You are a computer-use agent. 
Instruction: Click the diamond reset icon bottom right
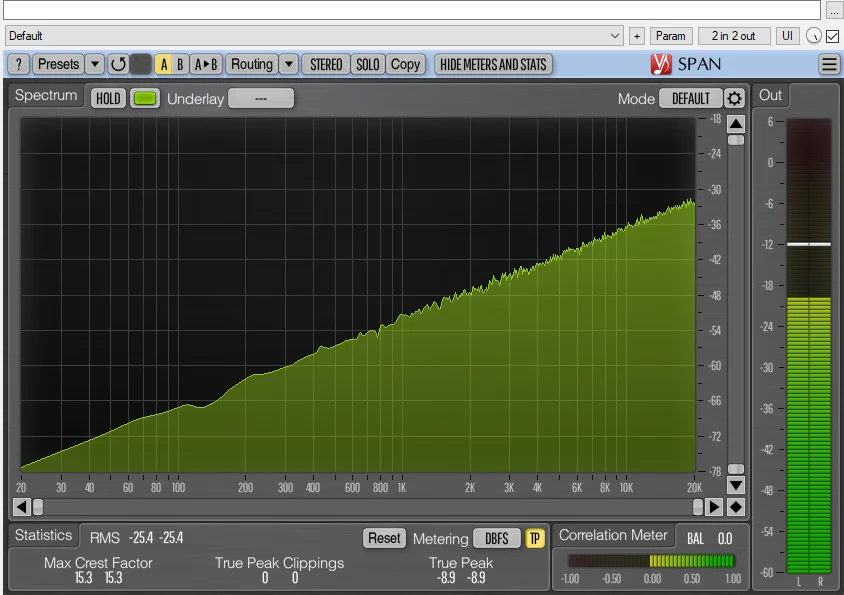coord(735,507)
